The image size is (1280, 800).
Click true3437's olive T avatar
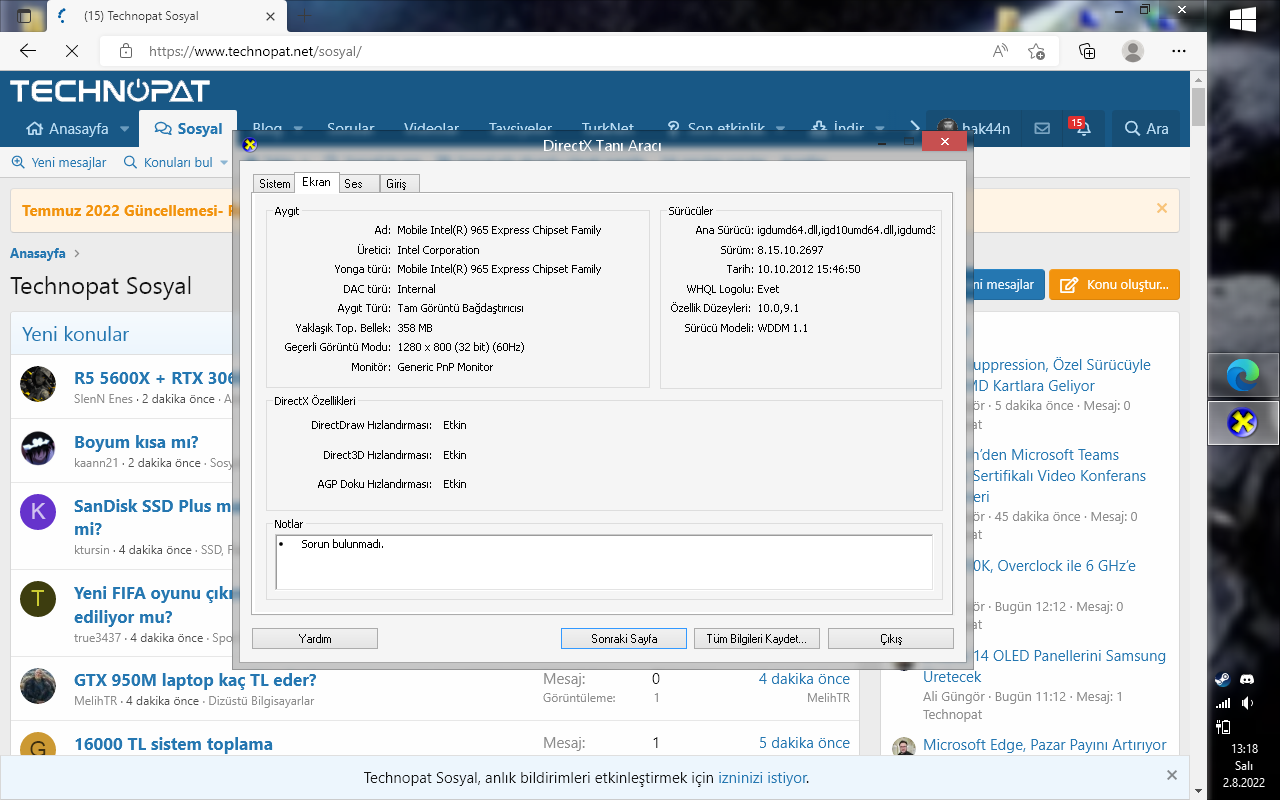38,599
